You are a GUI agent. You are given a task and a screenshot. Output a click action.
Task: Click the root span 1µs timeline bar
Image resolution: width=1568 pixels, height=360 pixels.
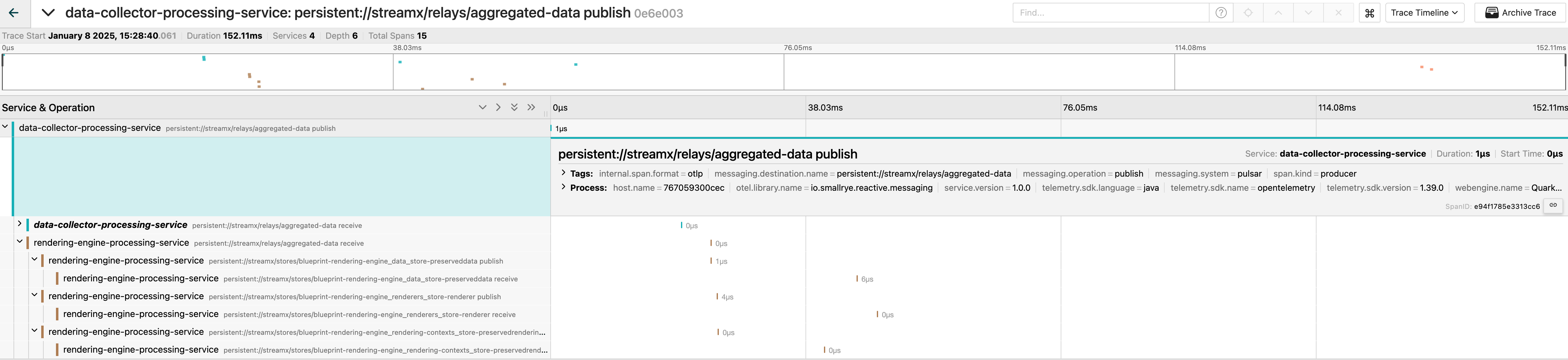click(x=552, y=128)
